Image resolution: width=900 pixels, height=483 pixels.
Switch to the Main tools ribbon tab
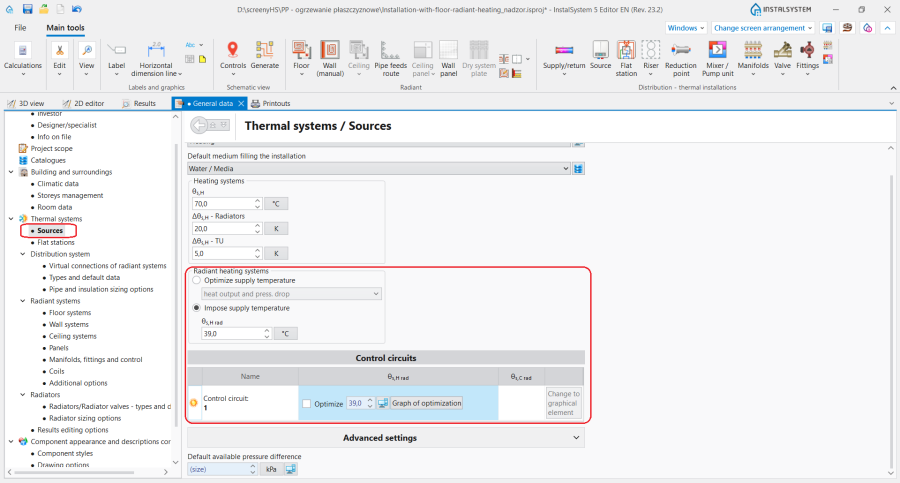[65, 28]
